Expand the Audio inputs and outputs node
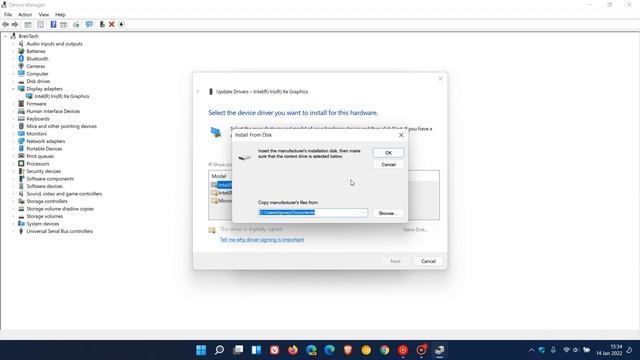The height and width of the screenshot is (360, 640). [13, 44]
